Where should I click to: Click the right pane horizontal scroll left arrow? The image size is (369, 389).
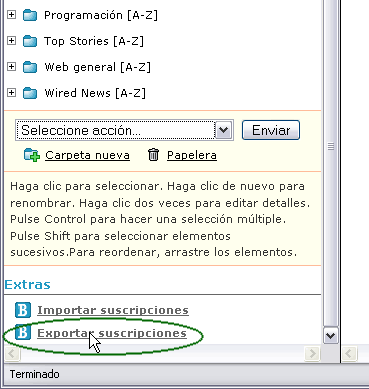[x=350, y=353]
